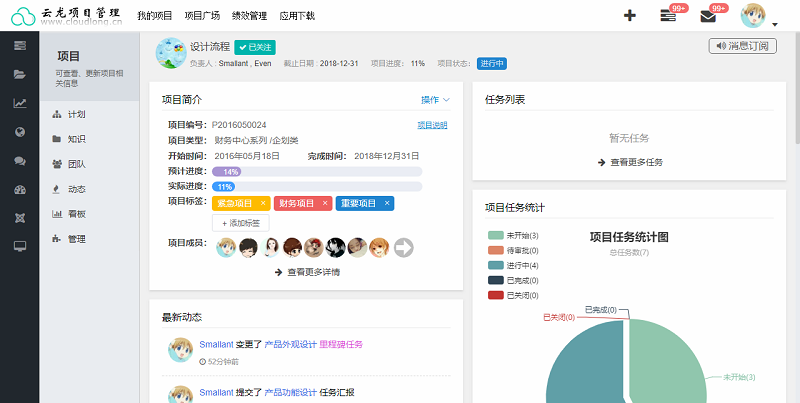Open the Joomla-style icon in dark sidebar

click(x=20, y=218)
